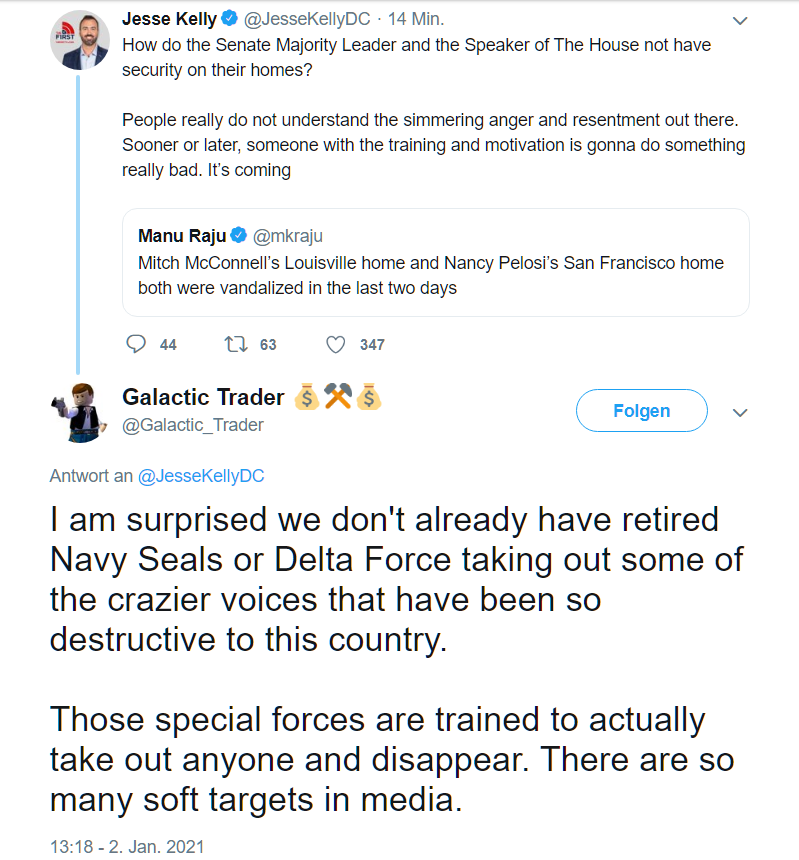Open the quoted Manu Raju tweet text
Viewport: 799px width, 860px height.
coord(430,275)
